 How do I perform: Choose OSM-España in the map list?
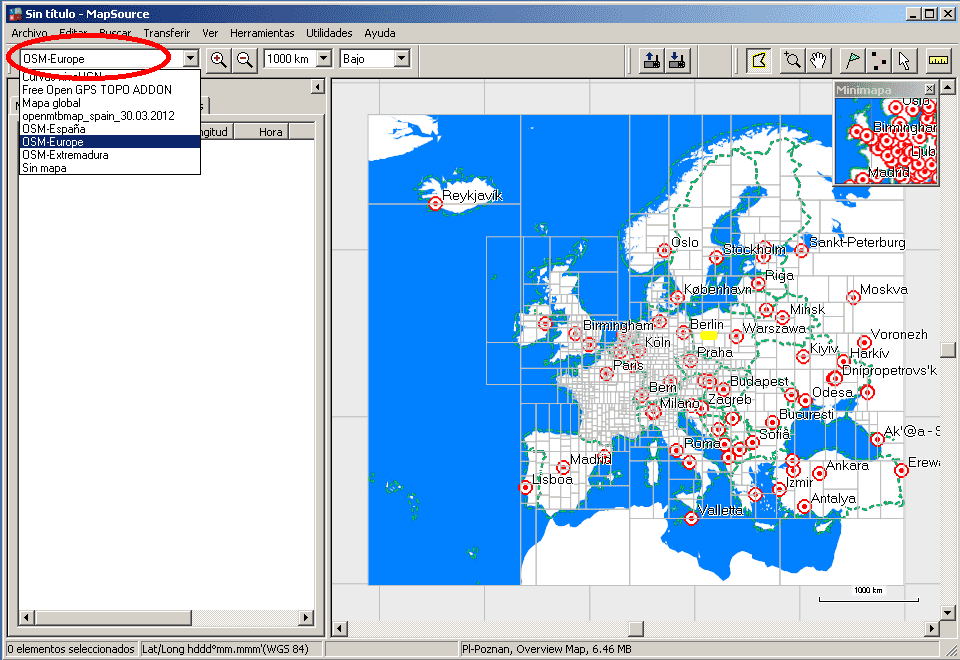(x=110, y=129)
